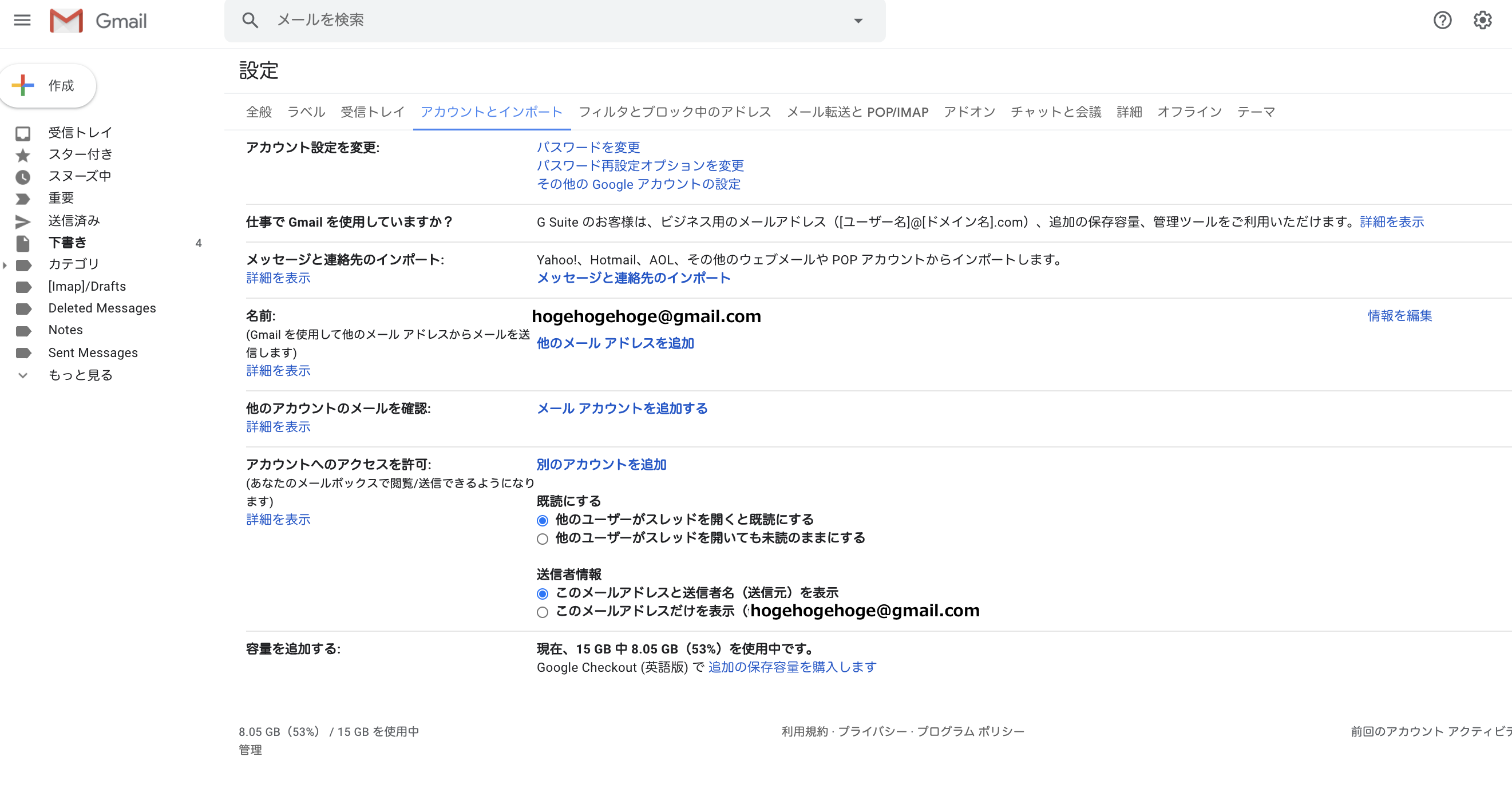The width and height of the screenshot is (1512, 808).
Task: Select このメールアドレスだけを表示 radio option
Action: coord(543,613)
